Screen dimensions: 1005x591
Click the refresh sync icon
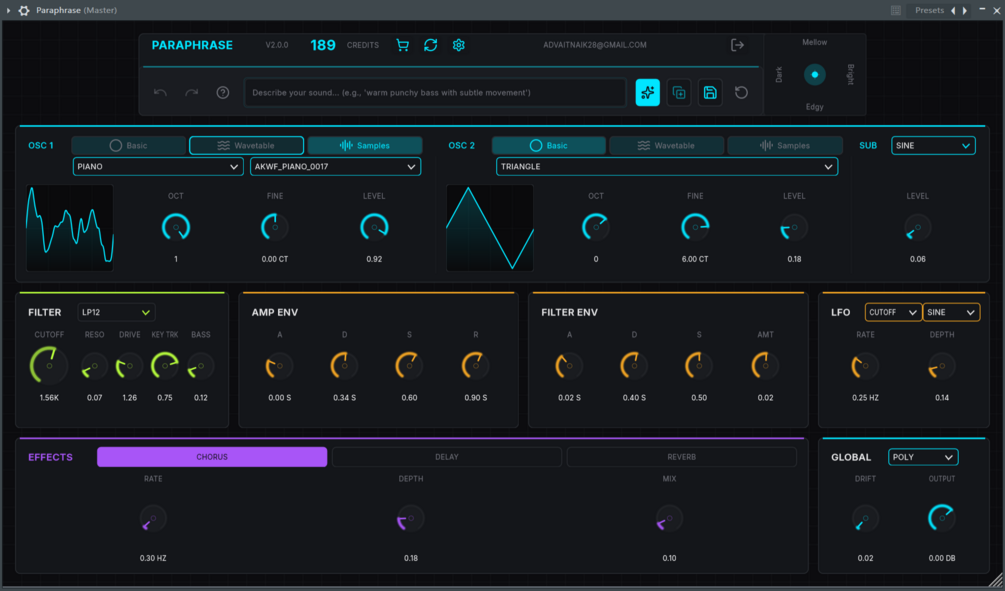point(431,45)
